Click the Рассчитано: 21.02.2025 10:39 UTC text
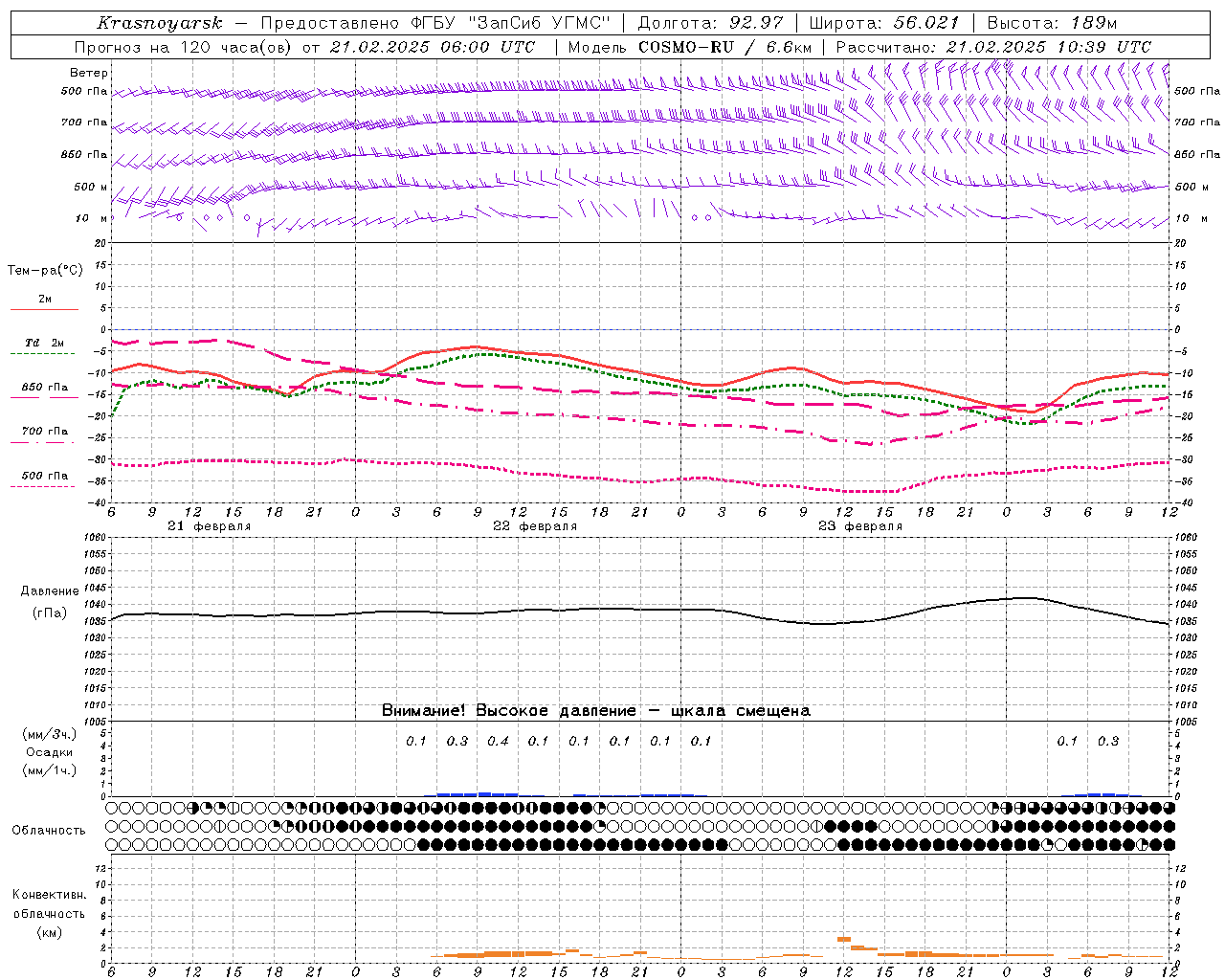The width and height of the screenshot is (1225, 980). [993, 47]
